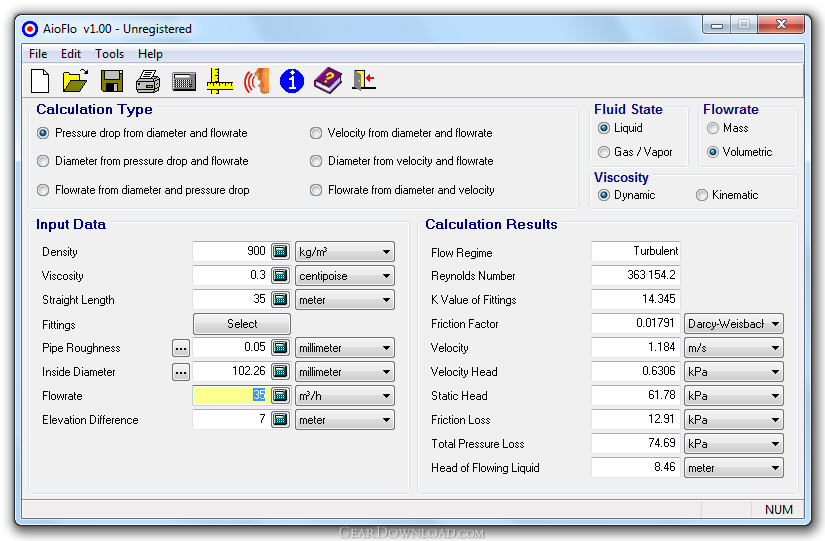Click the blue info icon
Image resolution: width=825 pixels, height=541 pixels.
[292, 81]
